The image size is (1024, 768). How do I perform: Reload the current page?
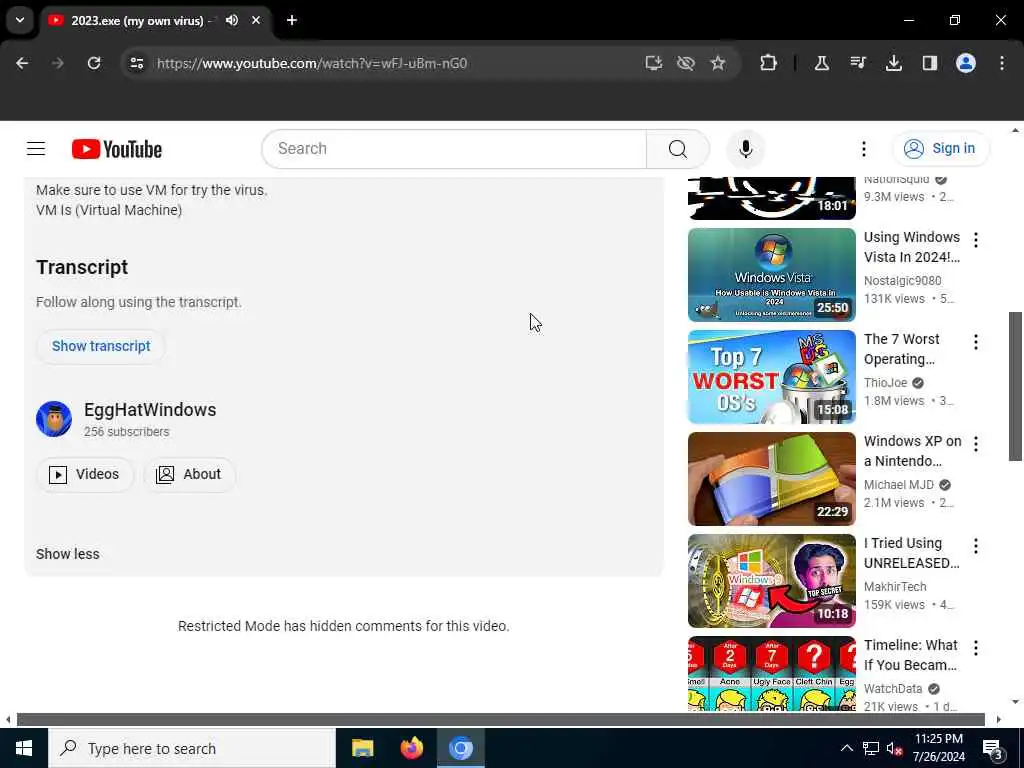[94, 63]
